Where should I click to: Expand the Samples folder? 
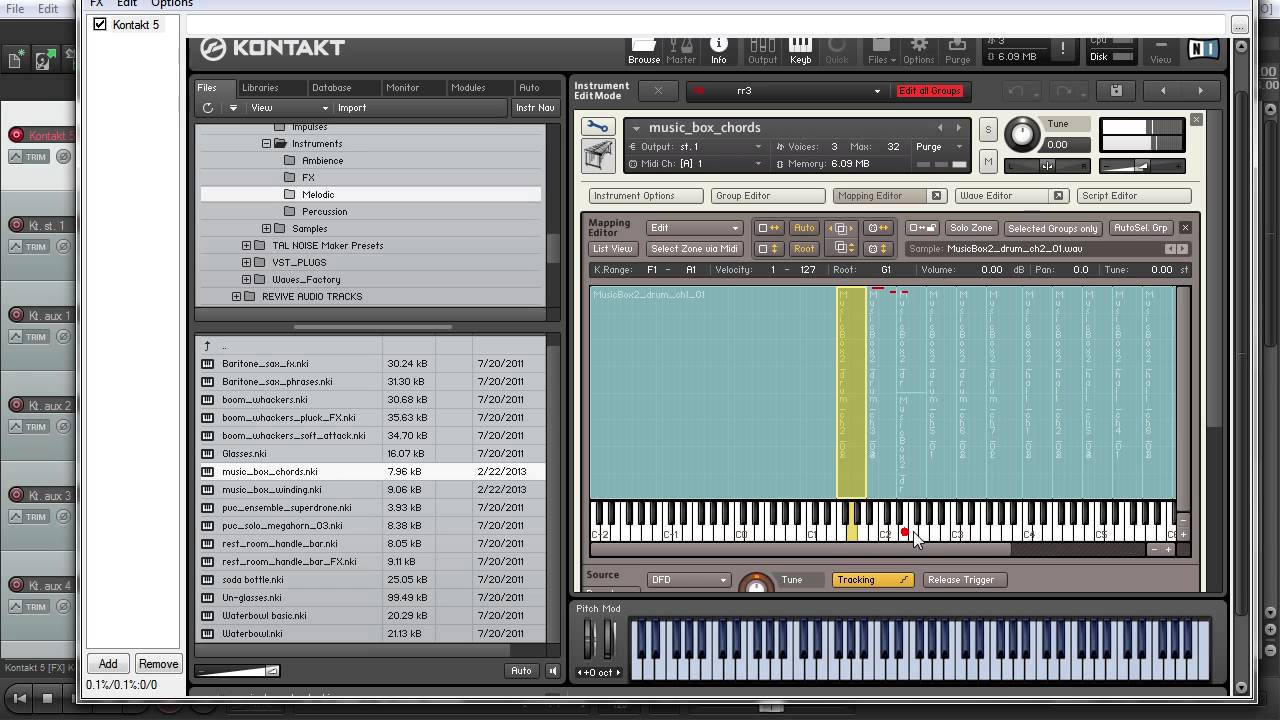(x=267, y=229)
